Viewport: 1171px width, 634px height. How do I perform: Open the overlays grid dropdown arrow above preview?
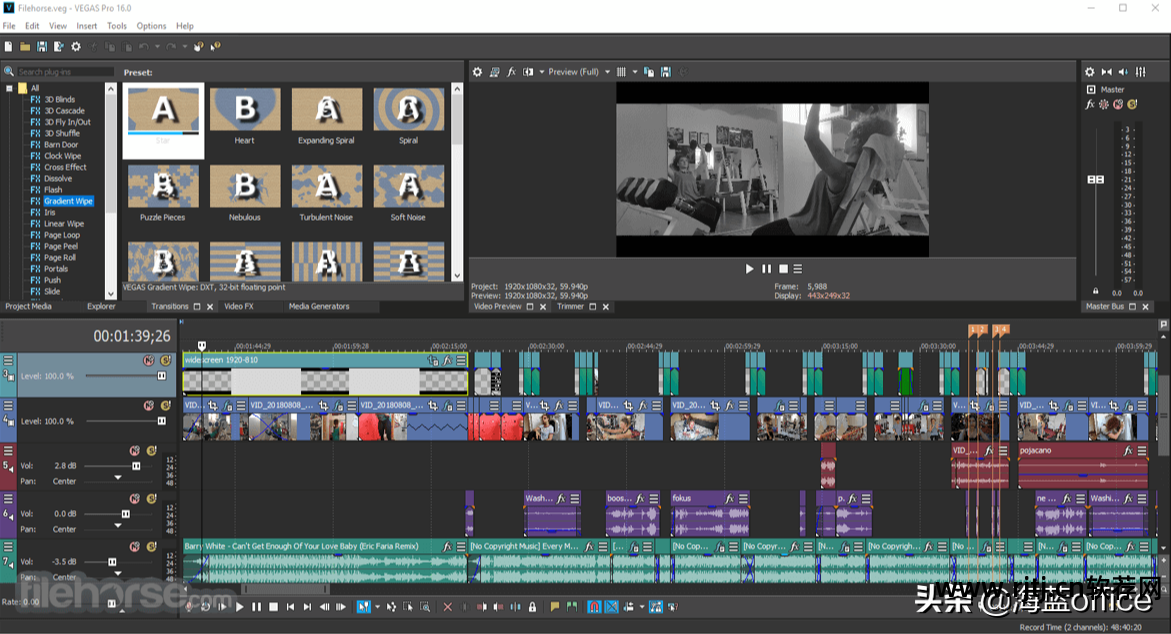634,72
